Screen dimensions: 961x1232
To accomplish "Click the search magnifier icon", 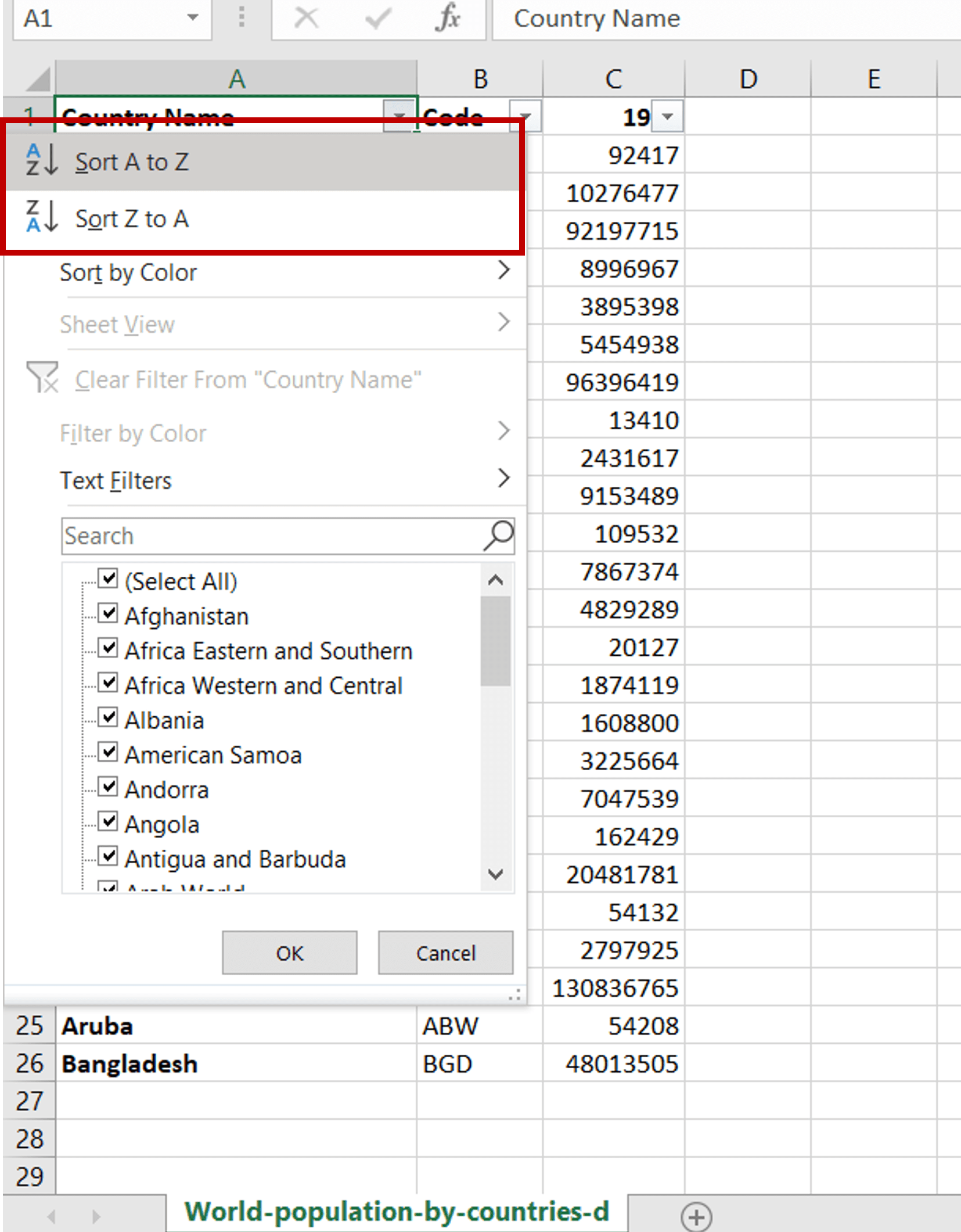I will [x=496, y=535].
